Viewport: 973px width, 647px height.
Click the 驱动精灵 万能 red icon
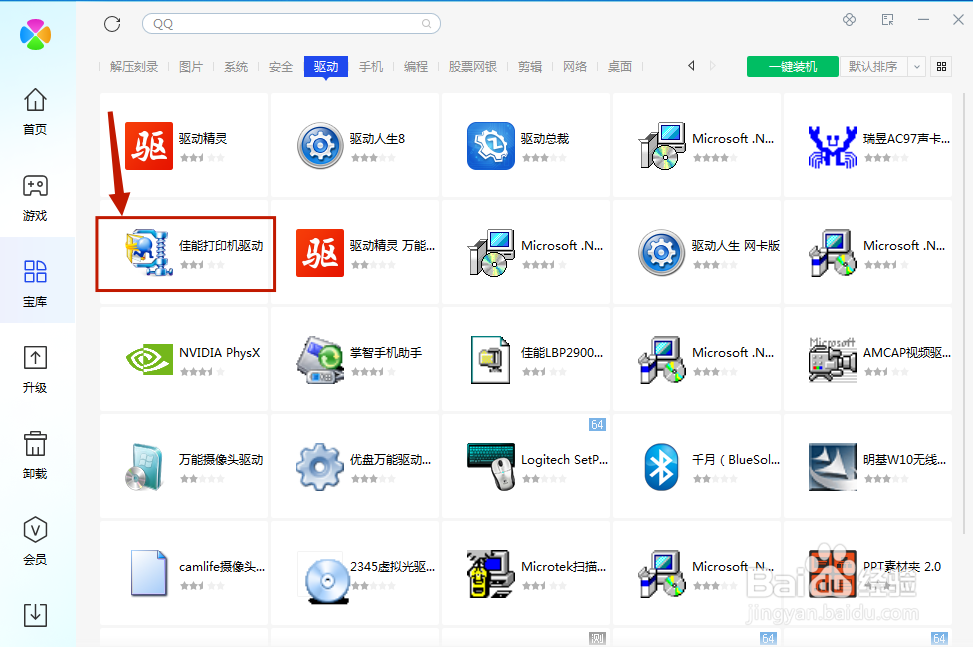(320, 253)
